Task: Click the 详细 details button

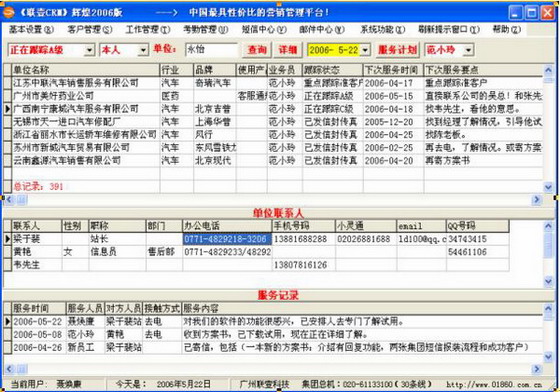Action: pyautogui.click(x=288, y=50)
